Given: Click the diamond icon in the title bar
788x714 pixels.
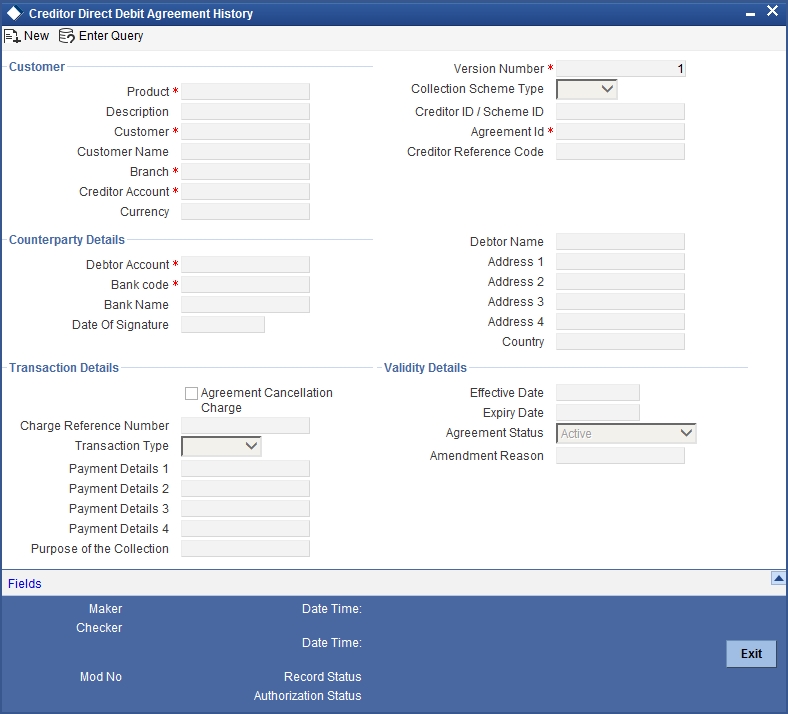Looking at the screenshot, I should tap(15, 14).
